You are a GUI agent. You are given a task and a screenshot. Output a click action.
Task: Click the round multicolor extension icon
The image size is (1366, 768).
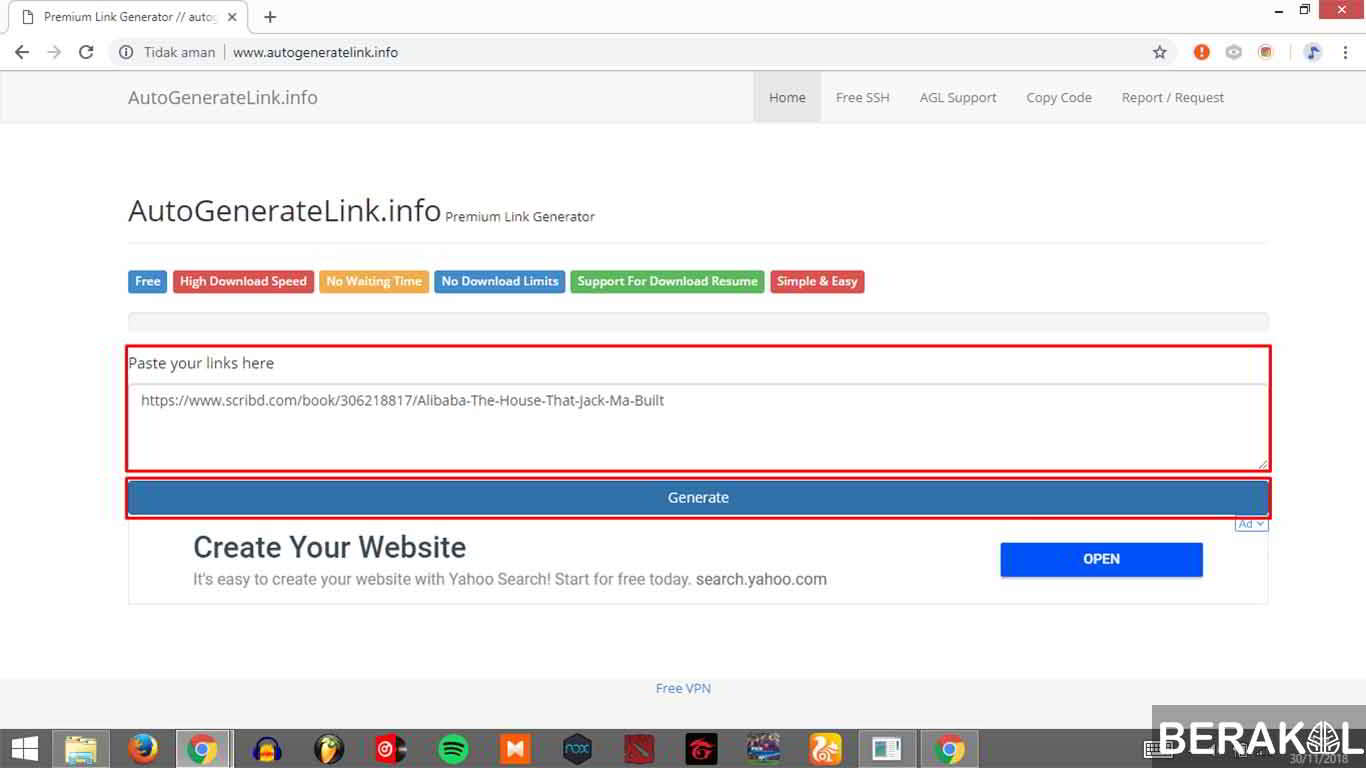pos(1266,52)
